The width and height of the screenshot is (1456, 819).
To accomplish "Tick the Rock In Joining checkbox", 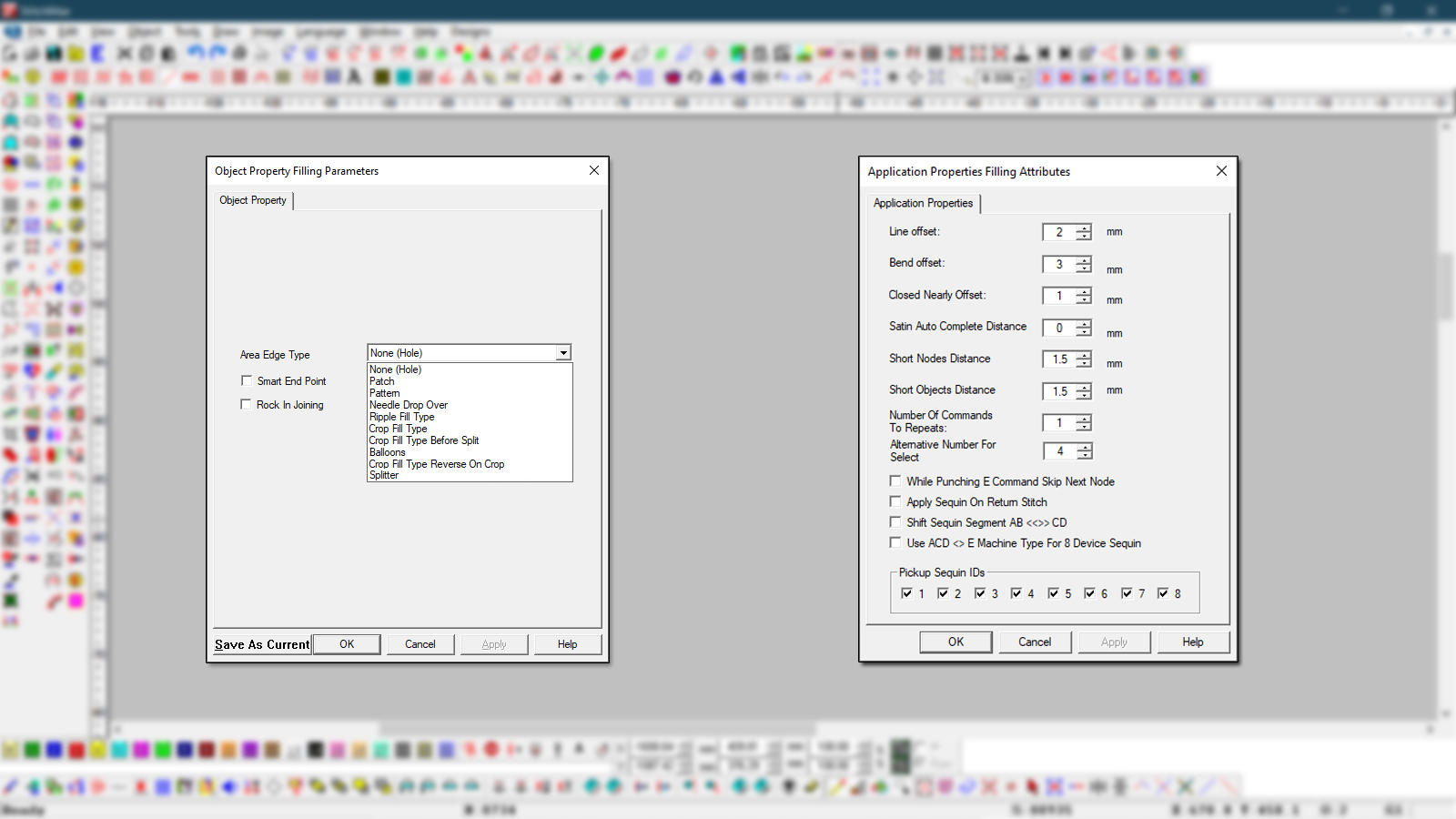I will pyautogui.click(x=246, y=404).
